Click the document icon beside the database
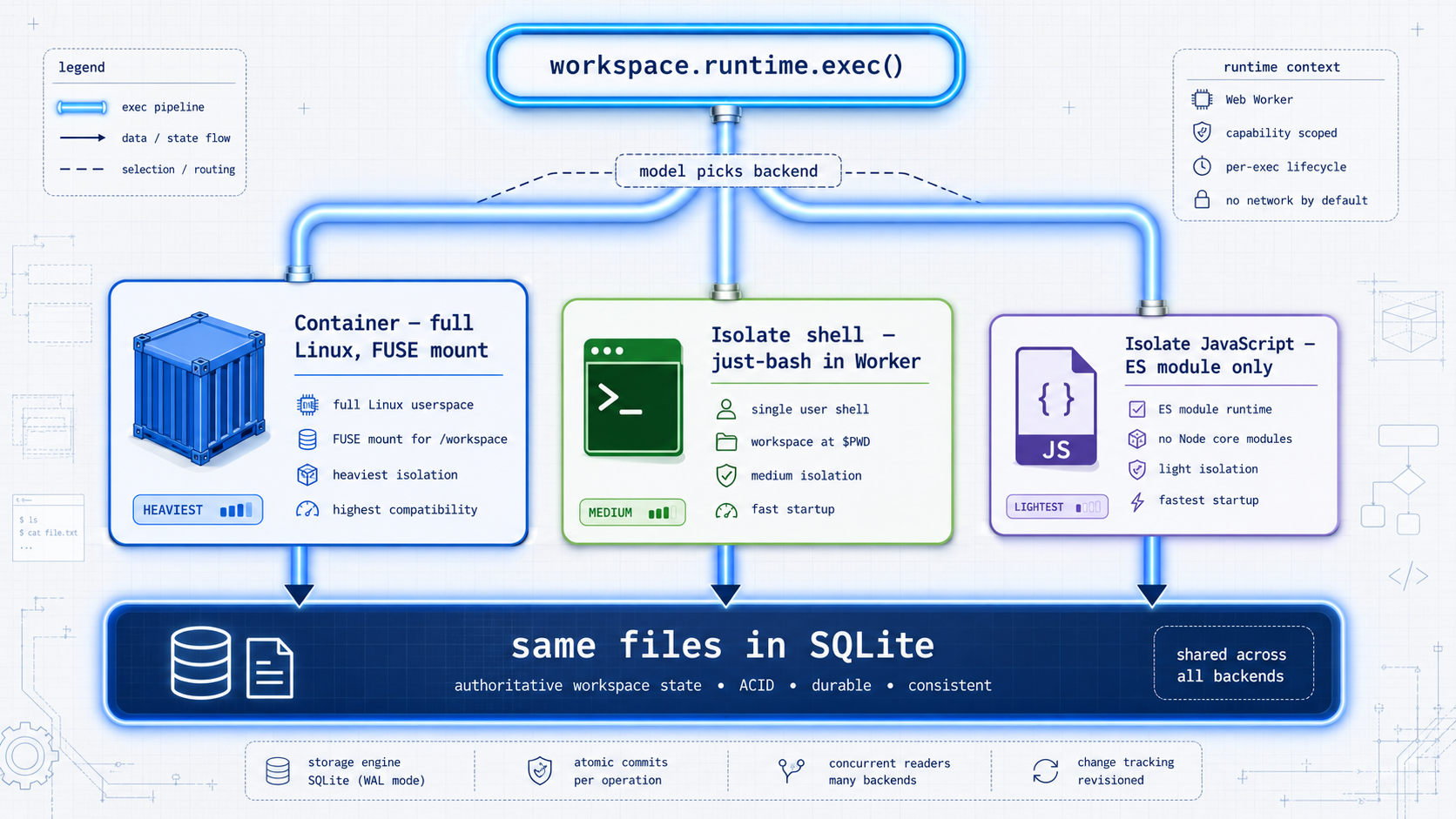The height and width of the screenshot is (819, 1456). tap(270, 668)
